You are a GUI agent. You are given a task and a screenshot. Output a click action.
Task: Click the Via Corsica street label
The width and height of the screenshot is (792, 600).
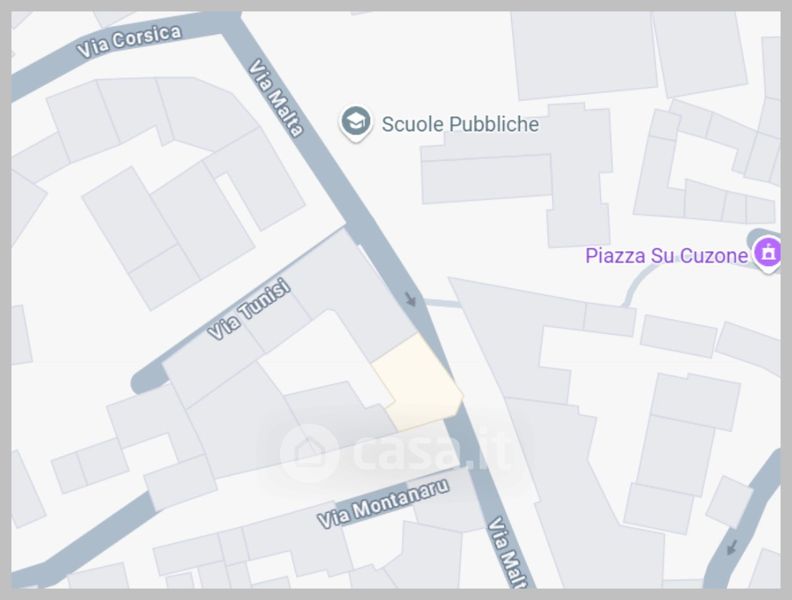tap(129, 40)
